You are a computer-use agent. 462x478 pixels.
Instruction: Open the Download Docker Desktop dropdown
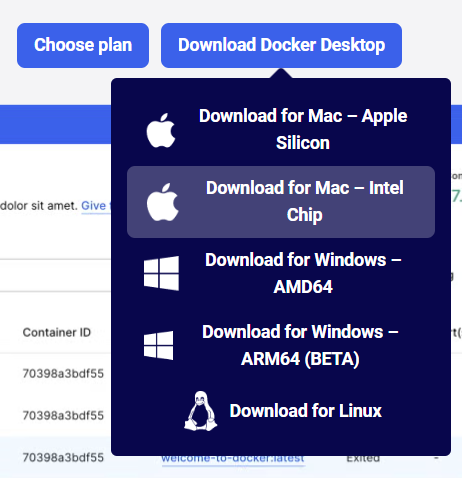(x=281, y=45)
